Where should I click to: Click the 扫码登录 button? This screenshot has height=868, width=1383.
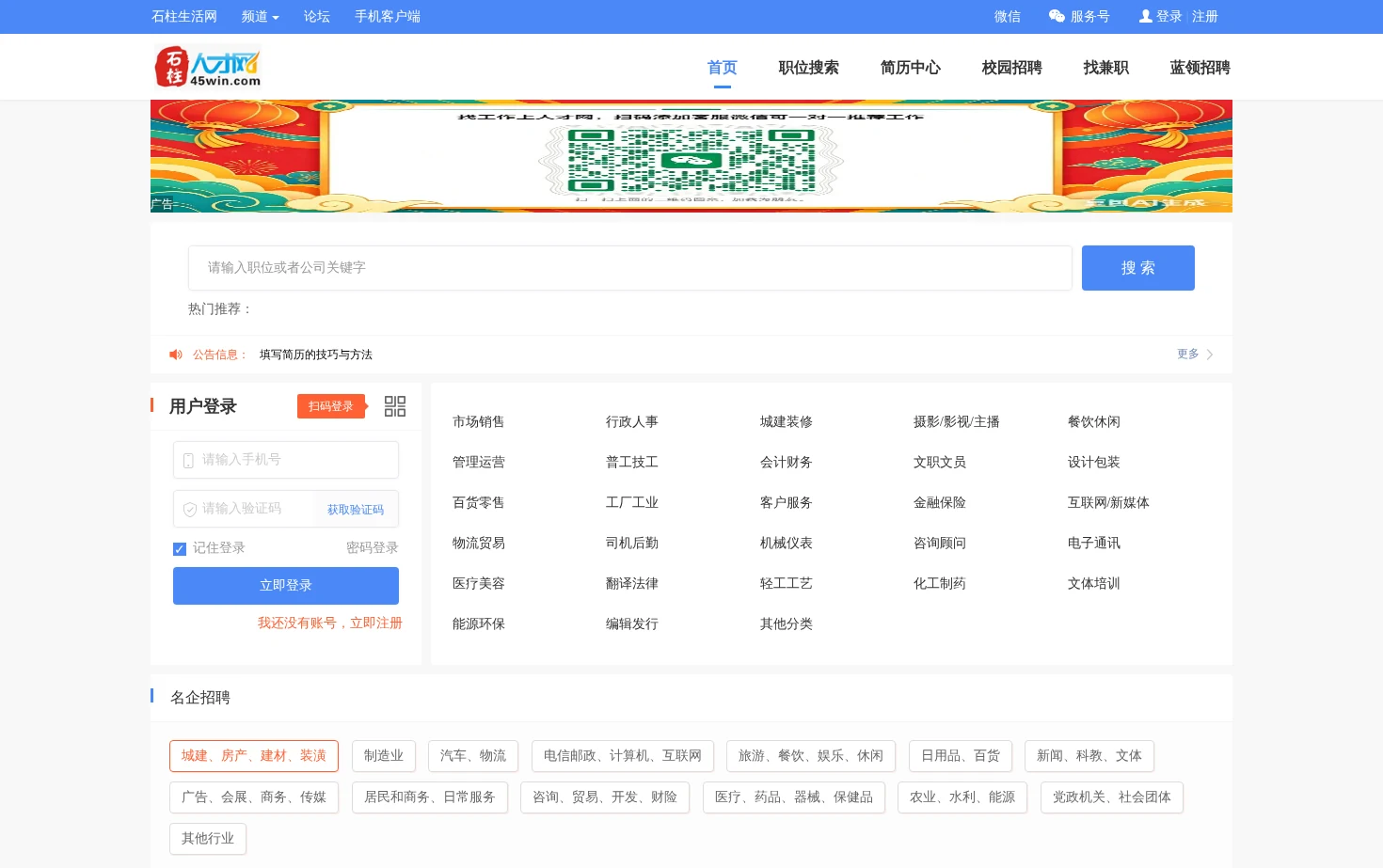click(x=330, y=406)
